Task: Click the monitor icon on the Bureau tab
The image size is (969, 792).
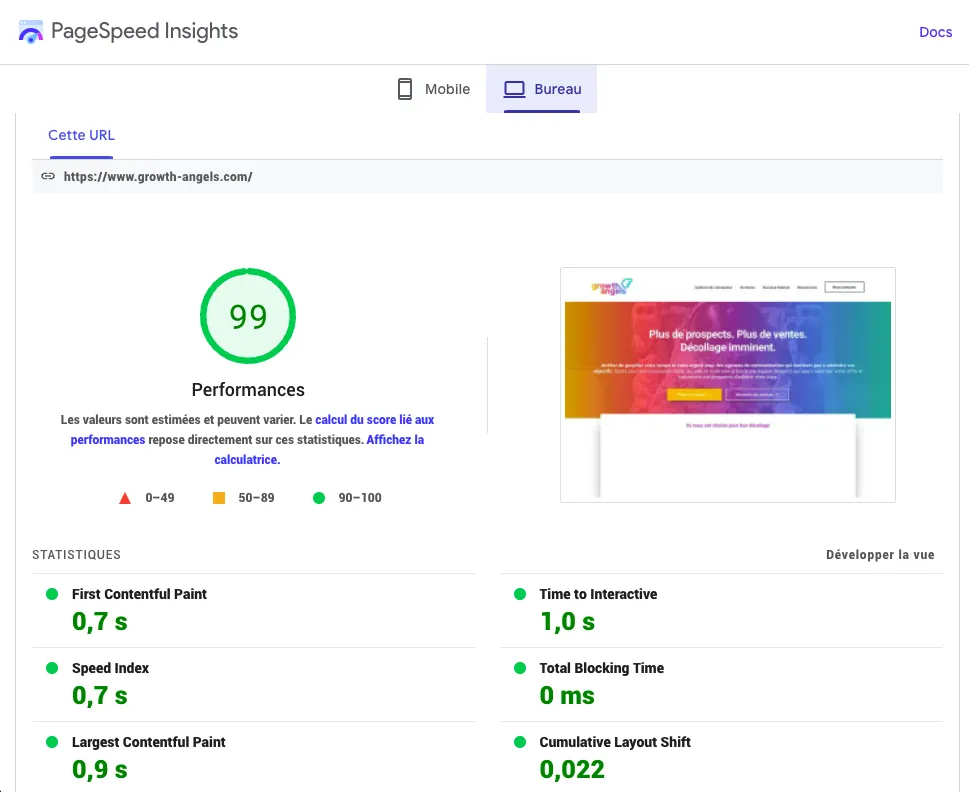Action: 513,88
